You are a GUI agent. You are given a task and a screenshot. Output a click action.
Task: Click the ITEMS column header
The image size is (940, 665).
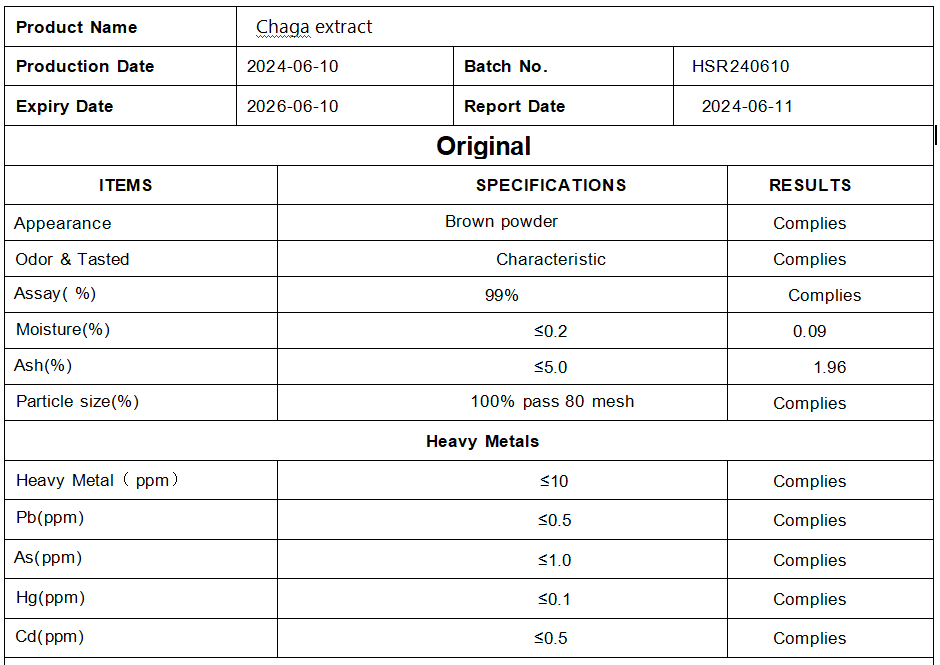point(126,185)
